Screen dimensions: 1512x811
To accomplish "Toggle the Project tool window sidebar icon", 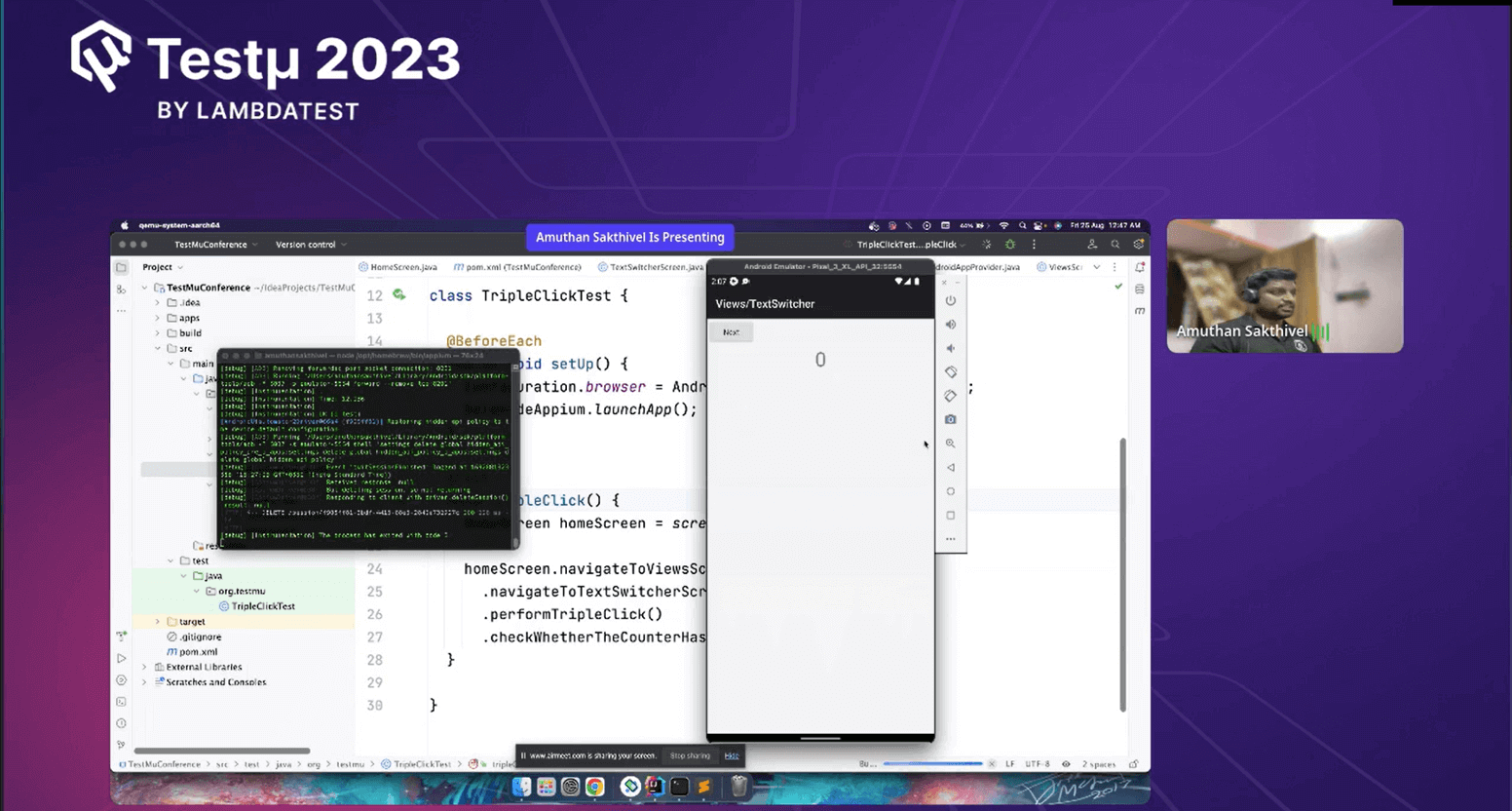I will coord(121,266).
